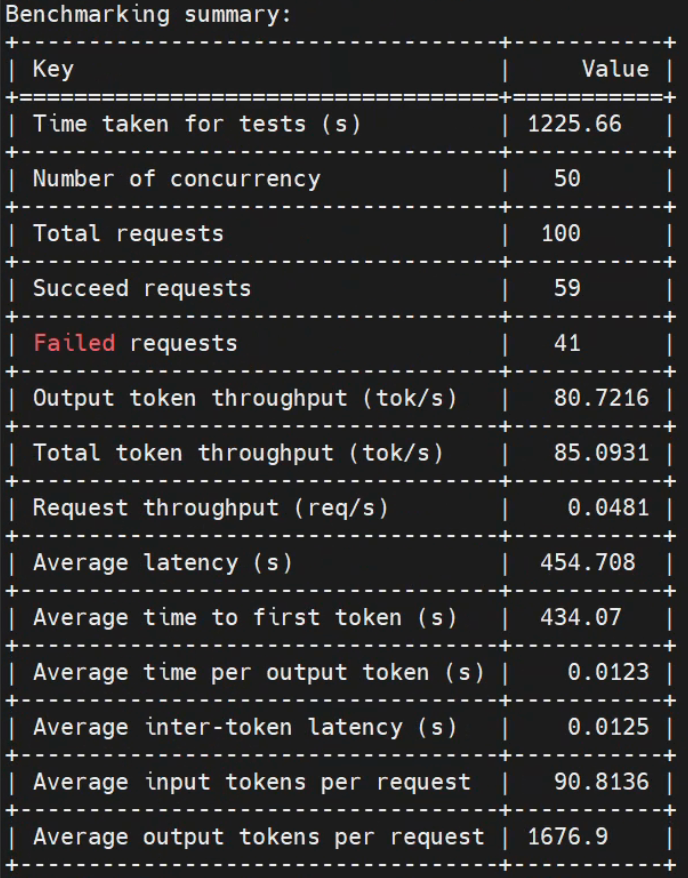Click the 'Total requests' label

(x=128, y=233)
